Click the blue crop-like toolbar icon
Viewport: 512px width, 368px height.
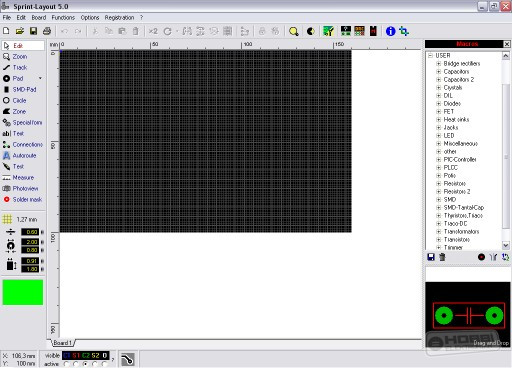pyautogui.click(x=404, y=31)
